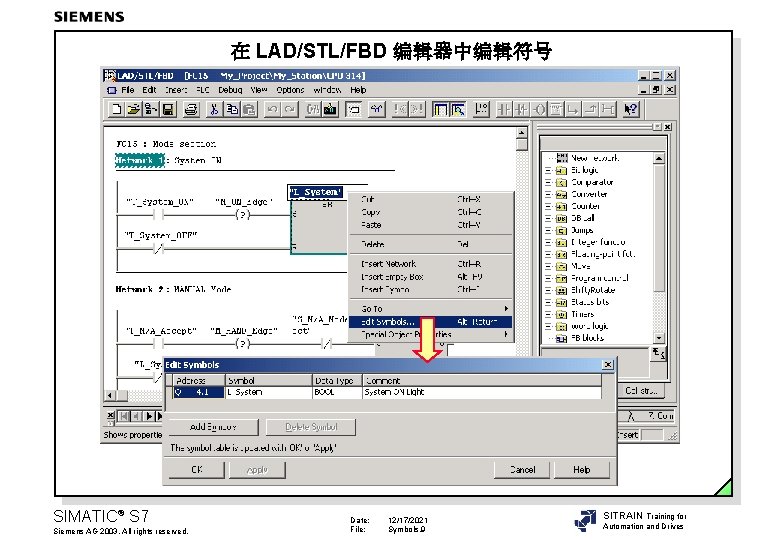Screen dimensions: 780x540
Task: Open the Go To submenu
Action: [x=430, y=309]
